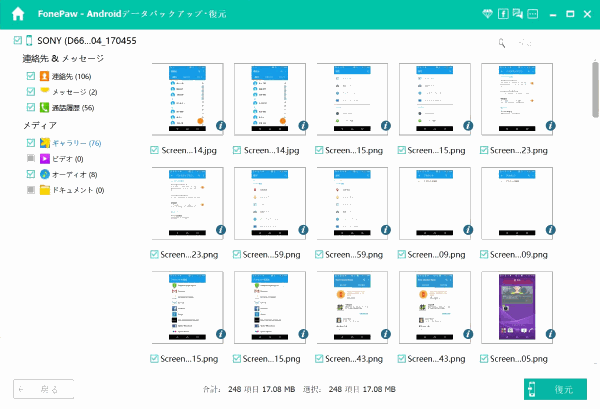Click the SONY device phone icon
Viewport: 600px width, 409px height.
pos(29,41)
